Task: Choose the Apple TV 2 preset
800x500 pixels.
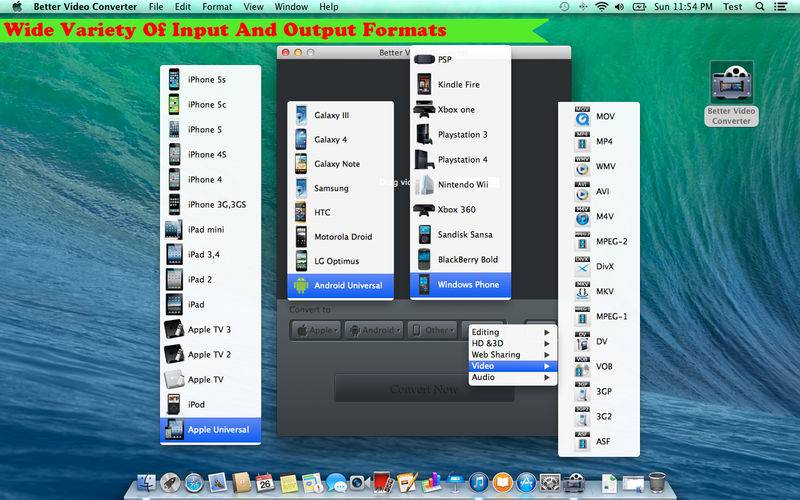Action: tap(210, 354)
